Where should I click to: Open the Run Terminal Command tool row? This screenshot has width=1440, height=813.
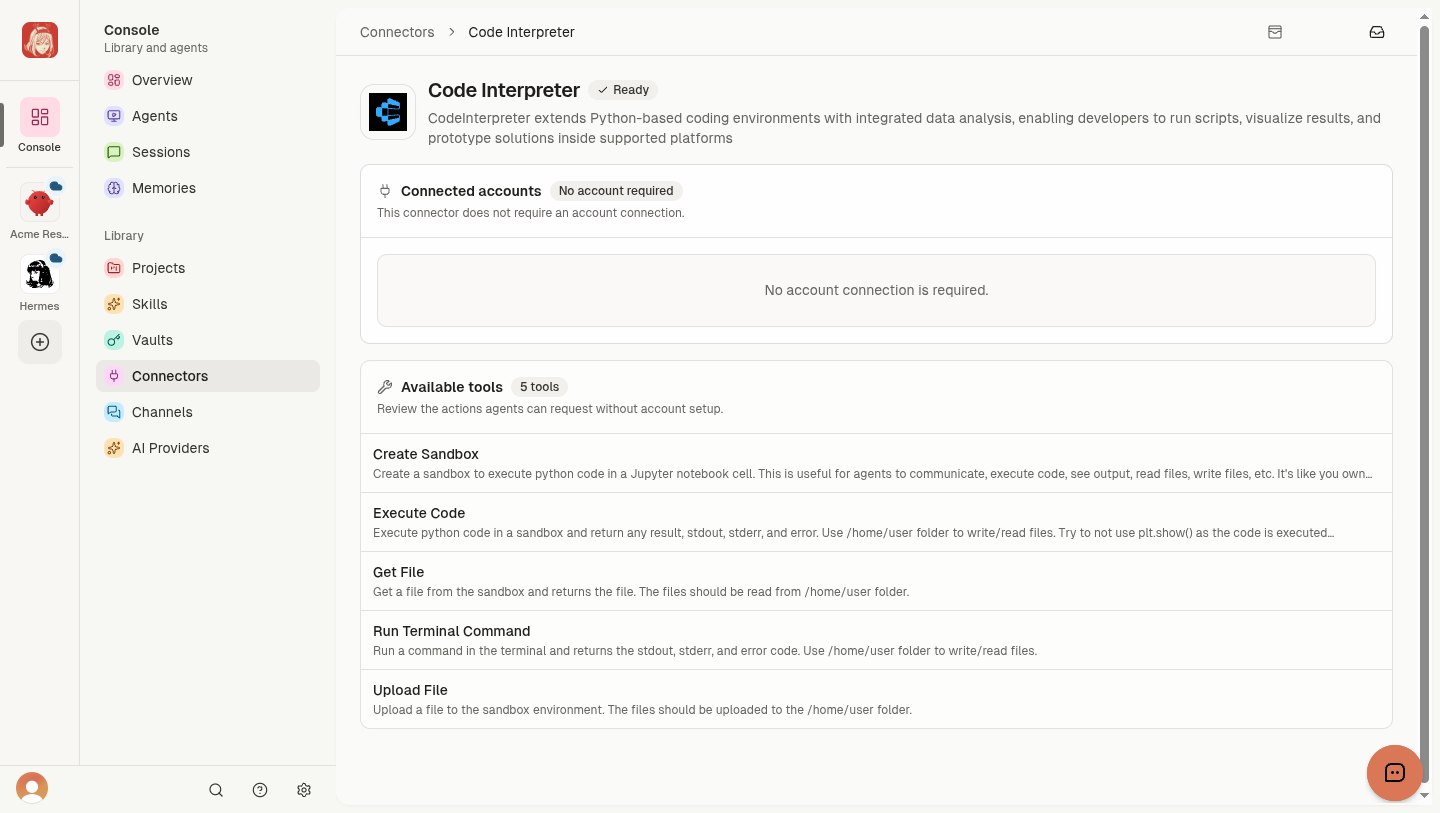click(876, 640)
